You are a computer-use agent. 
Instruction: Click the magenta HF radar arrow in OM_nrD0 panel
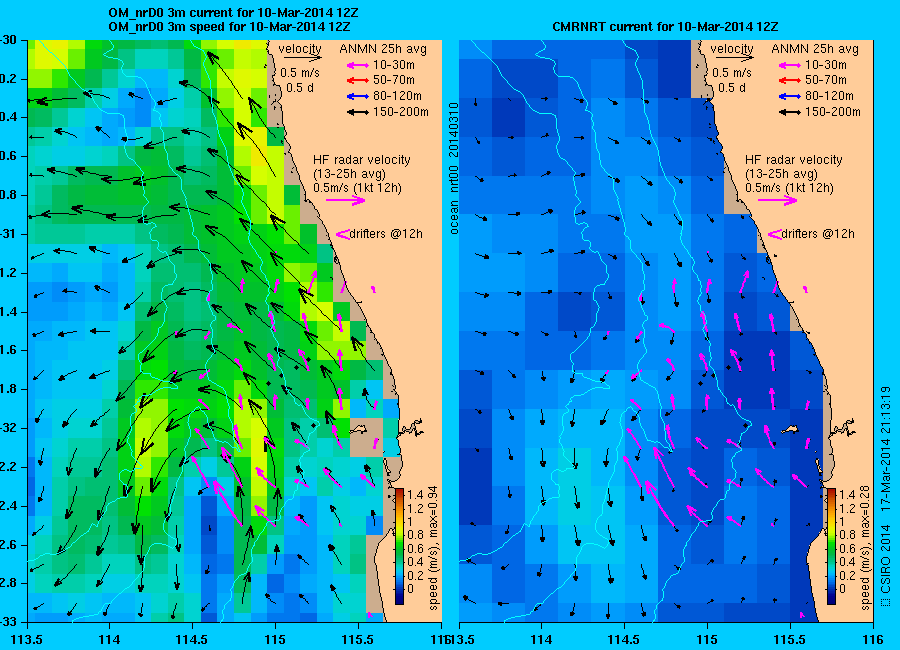pyautogui.click(x=346, y=200)
